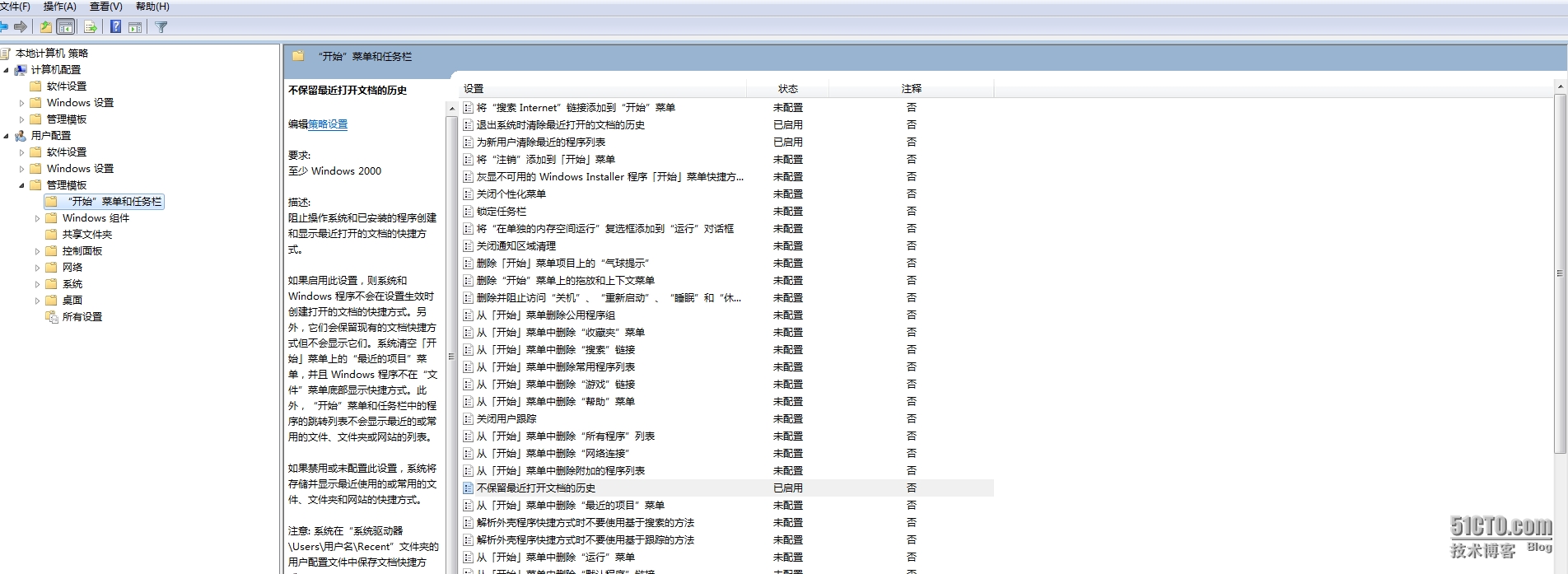The width and height of the screenshot is (1568, 574).
Task: Collapse the 计算机配置 tree node
Action: click(x=6, y=70)
